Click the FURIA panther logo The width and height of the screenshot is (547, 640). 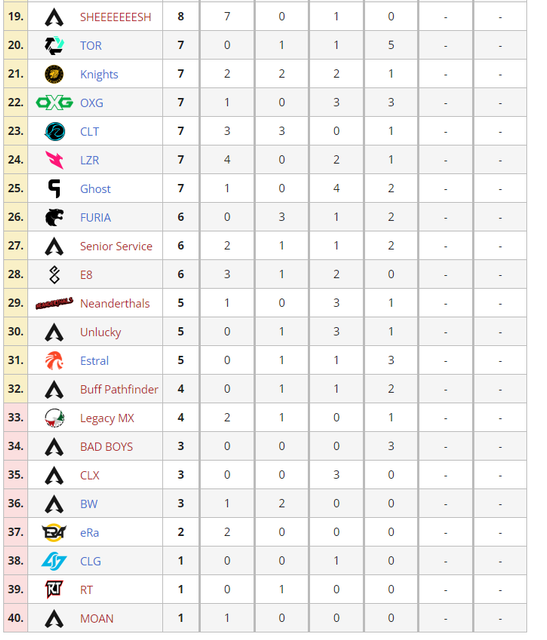[x=54, y=217]
